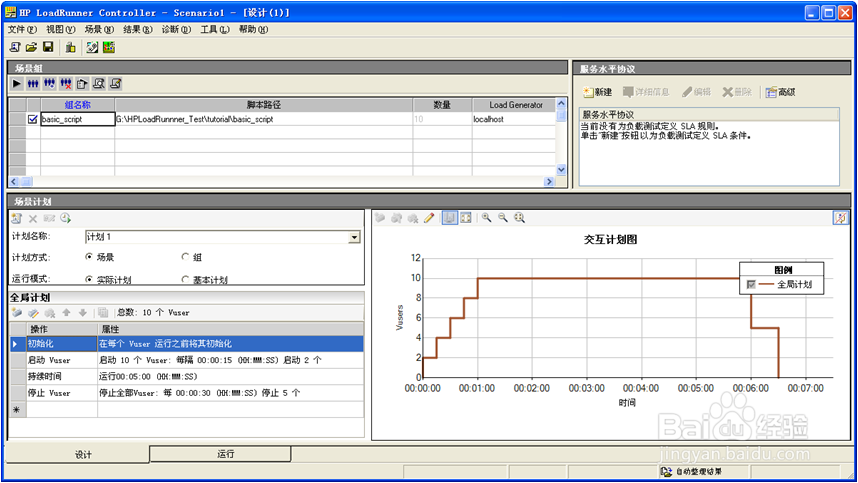Click the 脚本路径 column header
The height and width of the screenshot is (483, 858).
coord(264,105)
